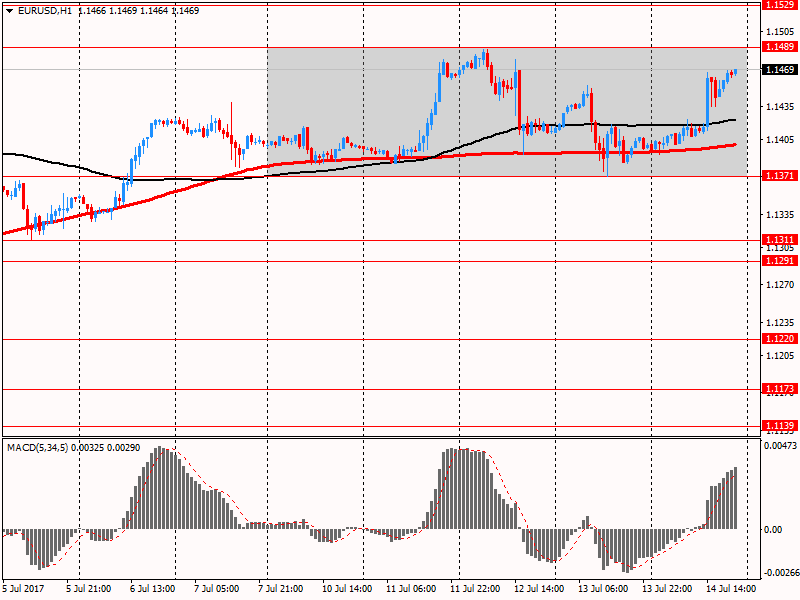Select the 1.1335 price scale value
Image resolution: width=800 pixels, height=600 pixels.
pos(780,214)
